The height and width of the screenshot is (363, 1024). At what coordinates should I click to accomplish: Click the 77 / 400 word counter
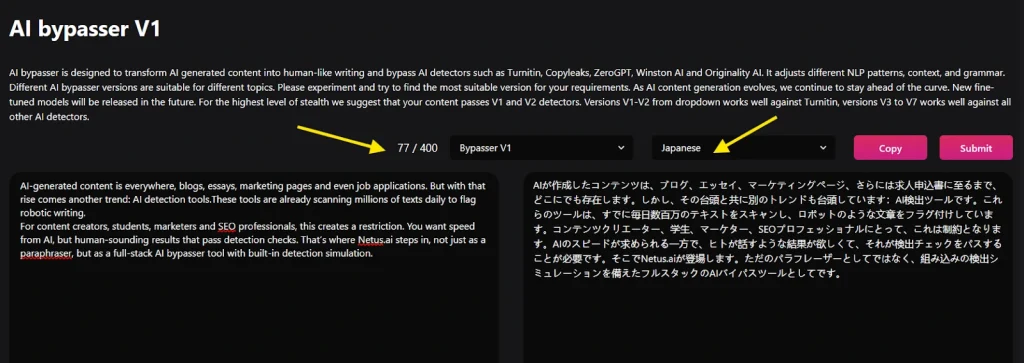[417, 148]
